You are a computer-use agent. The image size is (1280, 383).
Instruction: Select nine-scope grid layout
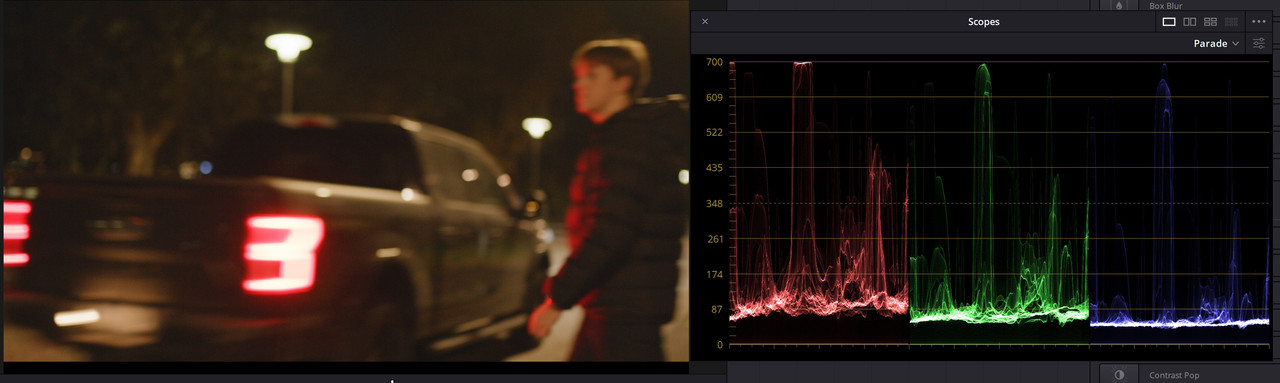pos(1231,21)
